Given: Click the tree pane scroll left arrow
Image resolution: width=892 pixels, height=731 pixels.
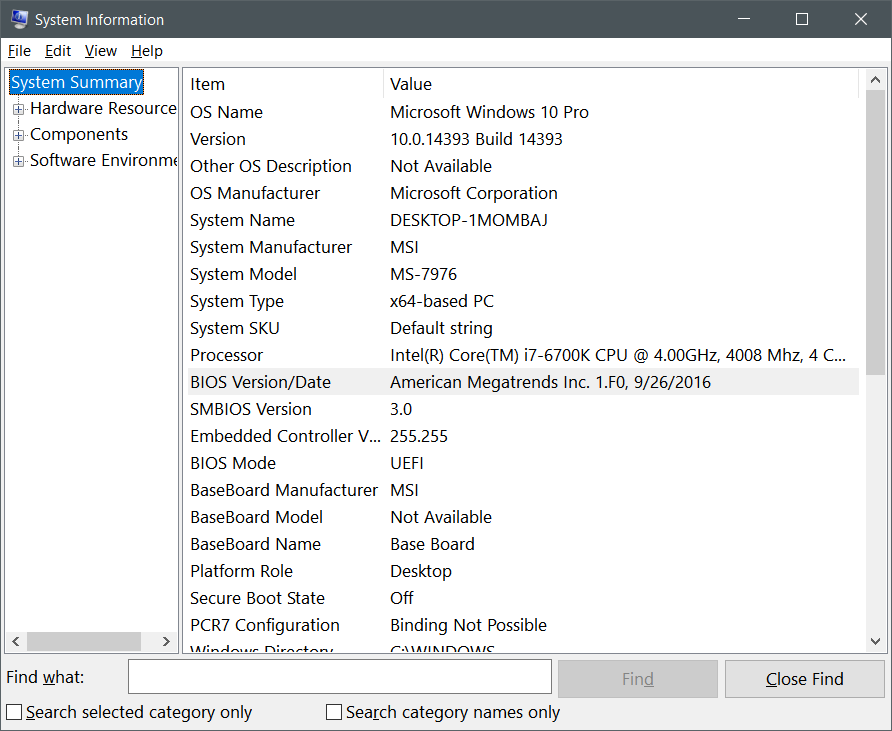Looking at the screenshot, I should tap(16, 642).
